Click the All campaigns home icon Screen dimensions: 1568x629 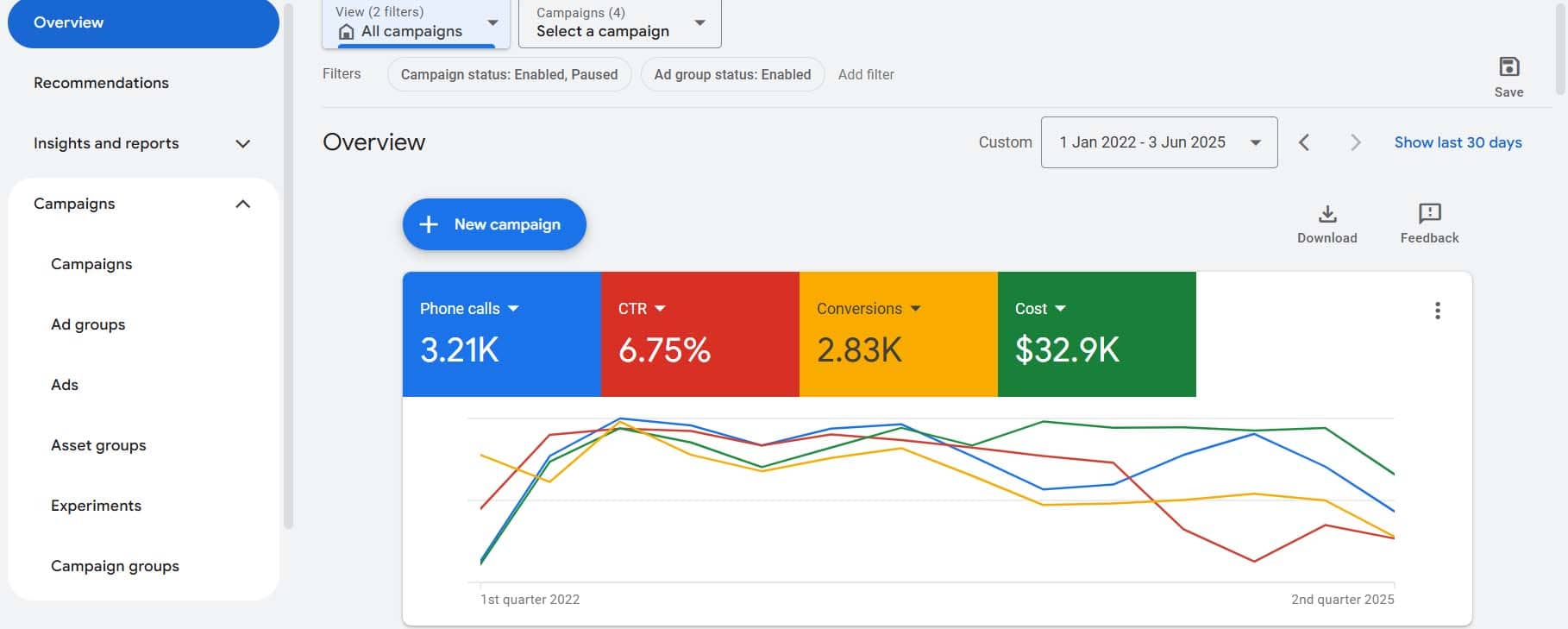(x=347, y=32)
